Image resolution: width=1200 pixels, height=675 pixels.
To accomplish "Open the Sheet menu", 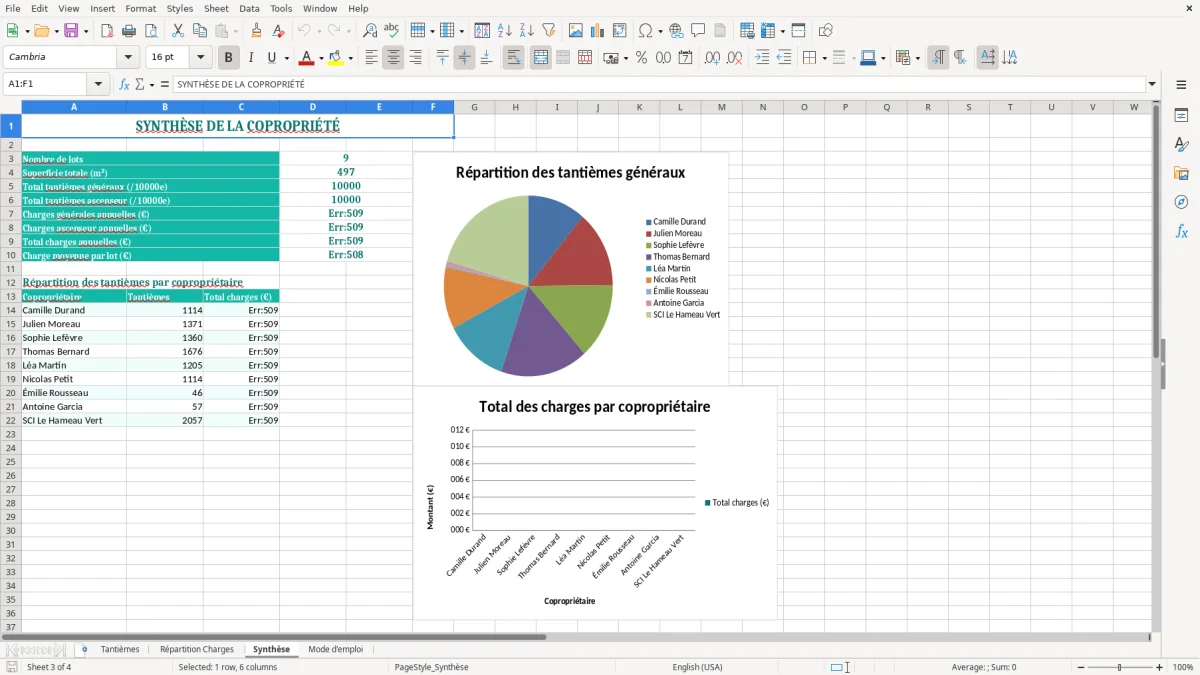I will (x=216, y=8).
